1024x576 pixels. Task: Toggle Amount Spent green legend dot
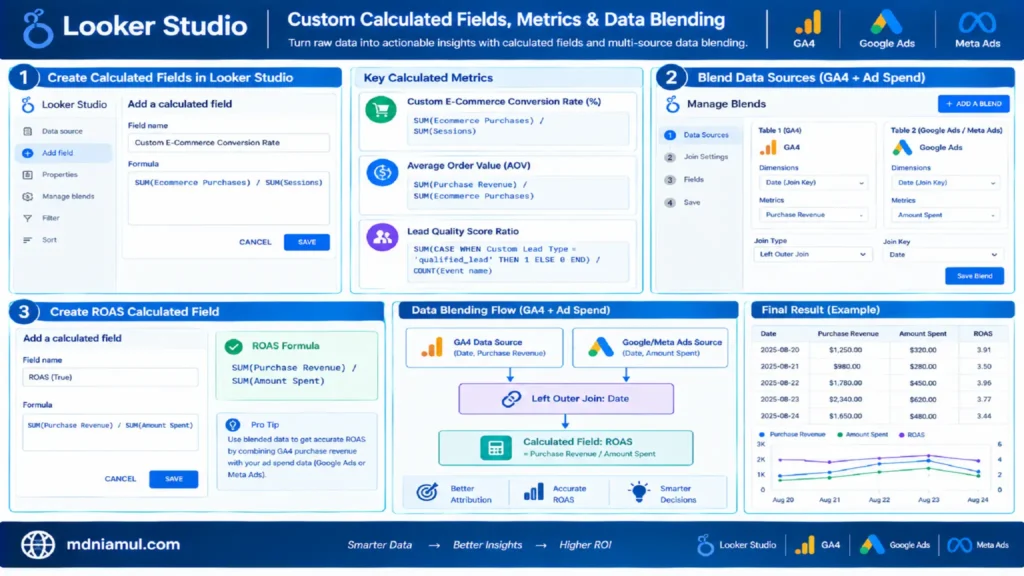click(x=839, y=435)
